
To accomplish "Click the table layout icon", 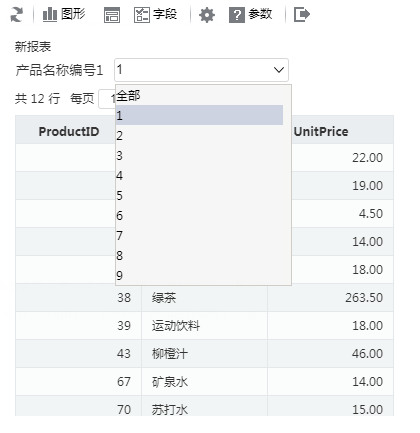I will coord(112,15).
